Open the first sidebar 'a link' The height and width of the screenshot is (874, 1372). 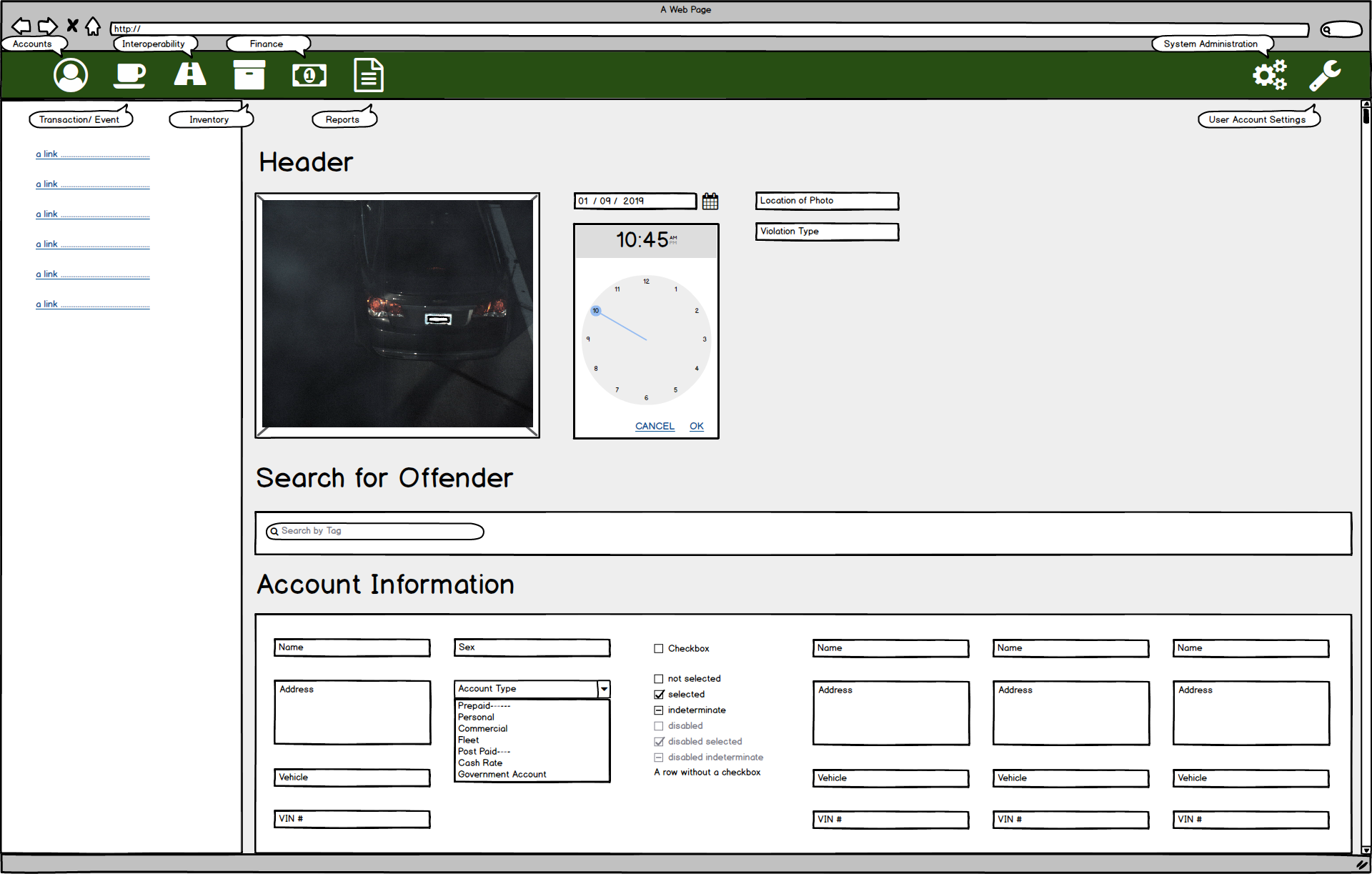click(92, 154)
